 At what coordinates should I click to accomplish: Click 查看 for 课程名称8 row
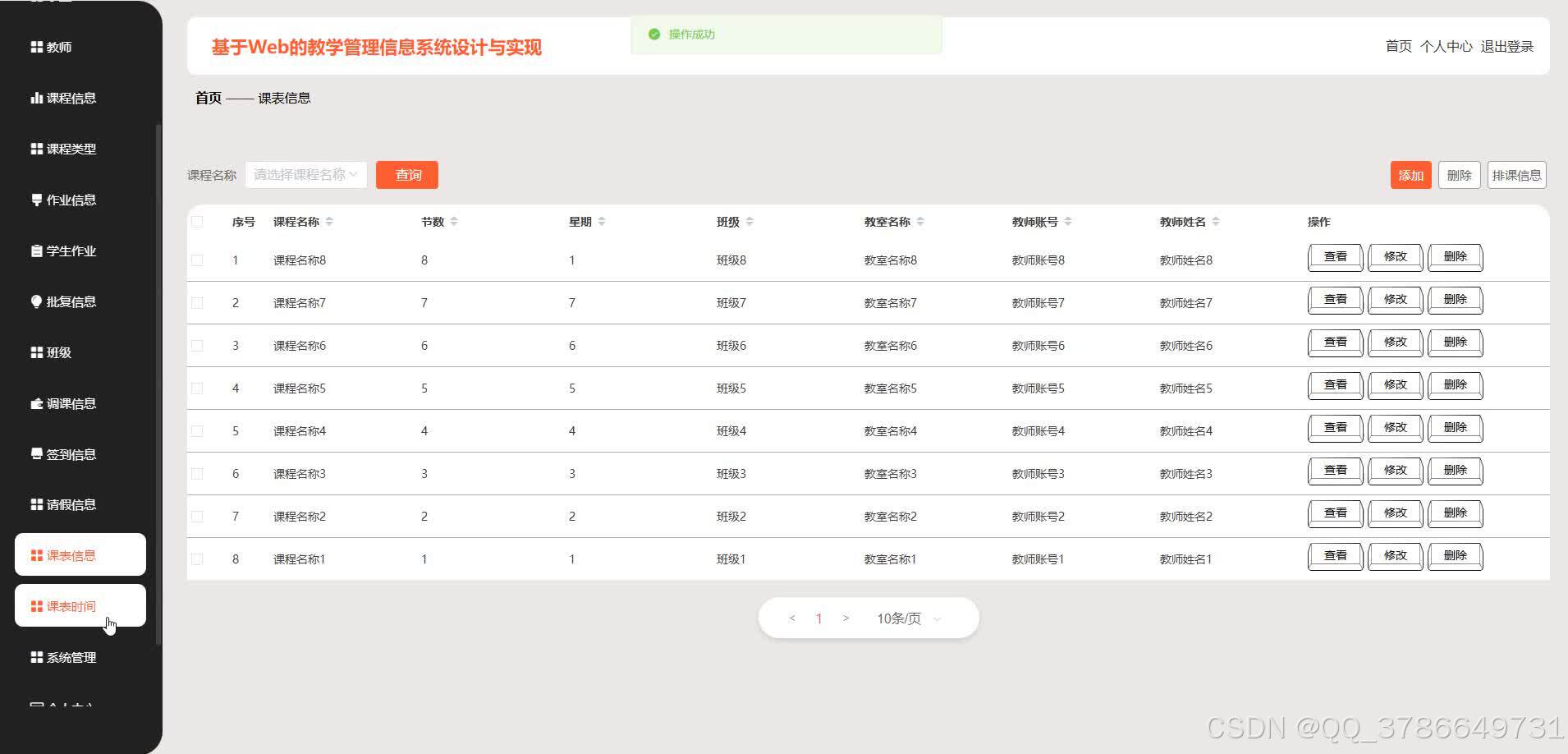click(x=1335, y=257)
